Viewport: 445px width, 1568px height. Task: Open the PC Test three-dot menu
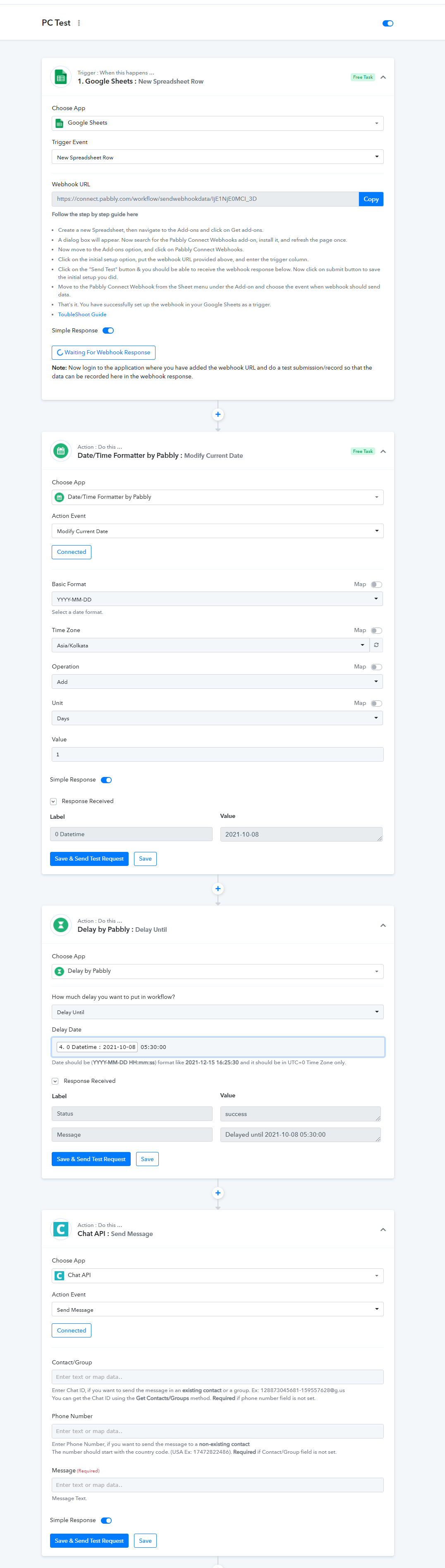tap(79, 23)
